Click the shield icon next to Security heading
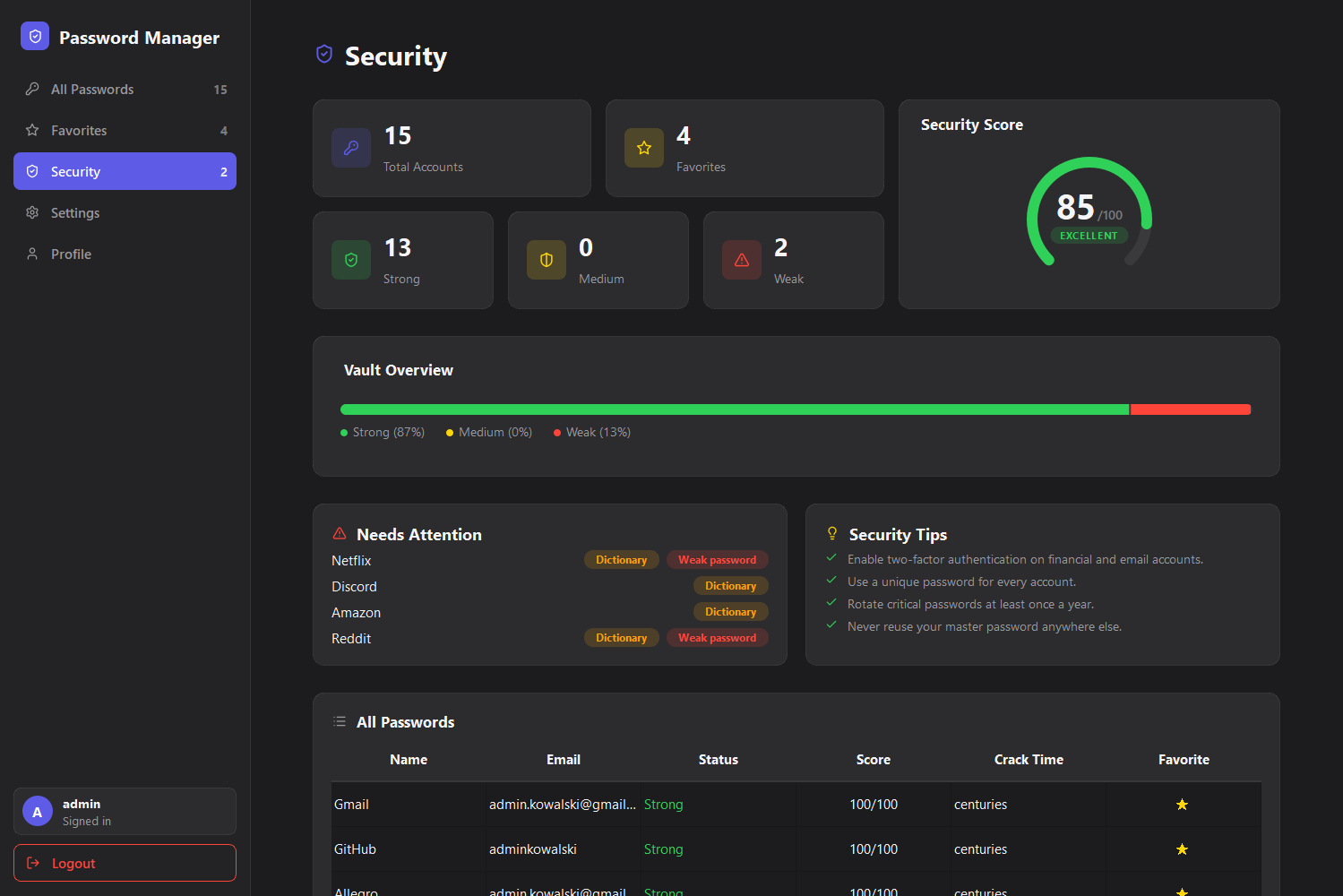The width and height of the screenshot is (1343, 896). (324, 55)
